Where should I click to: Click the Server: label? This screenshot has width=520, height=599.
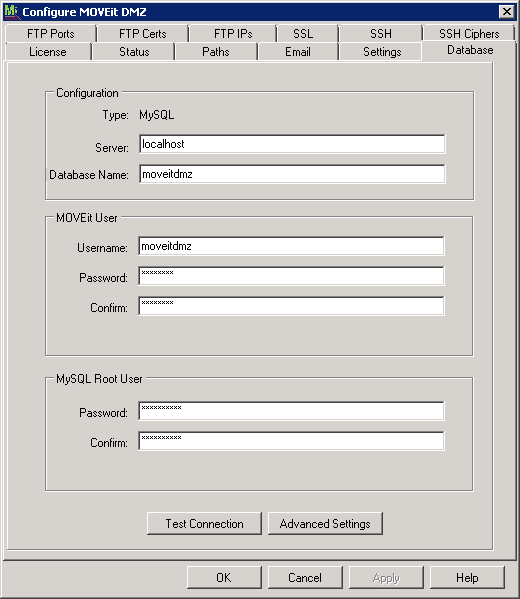[112, 147]
